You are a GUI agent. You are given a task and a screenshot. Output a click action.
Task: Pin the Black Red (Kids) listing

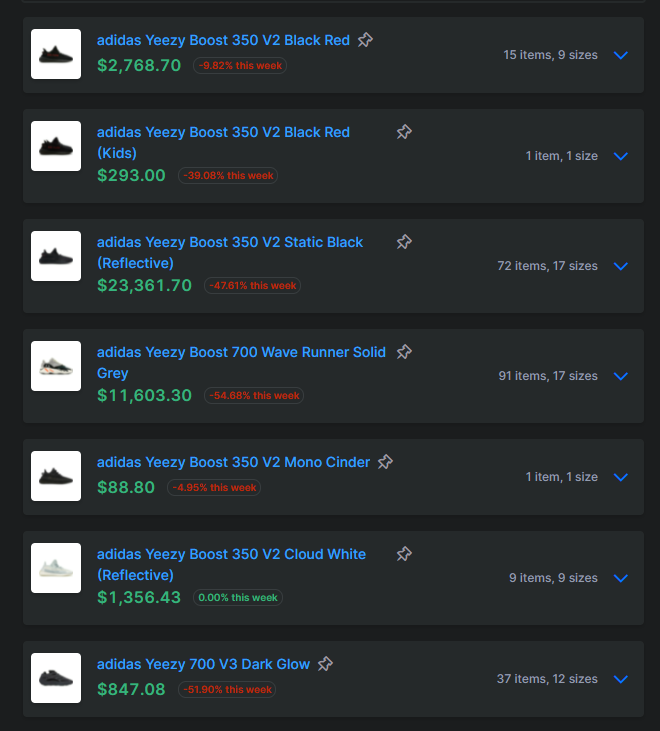pyautogui.click(x=404, y=132)
